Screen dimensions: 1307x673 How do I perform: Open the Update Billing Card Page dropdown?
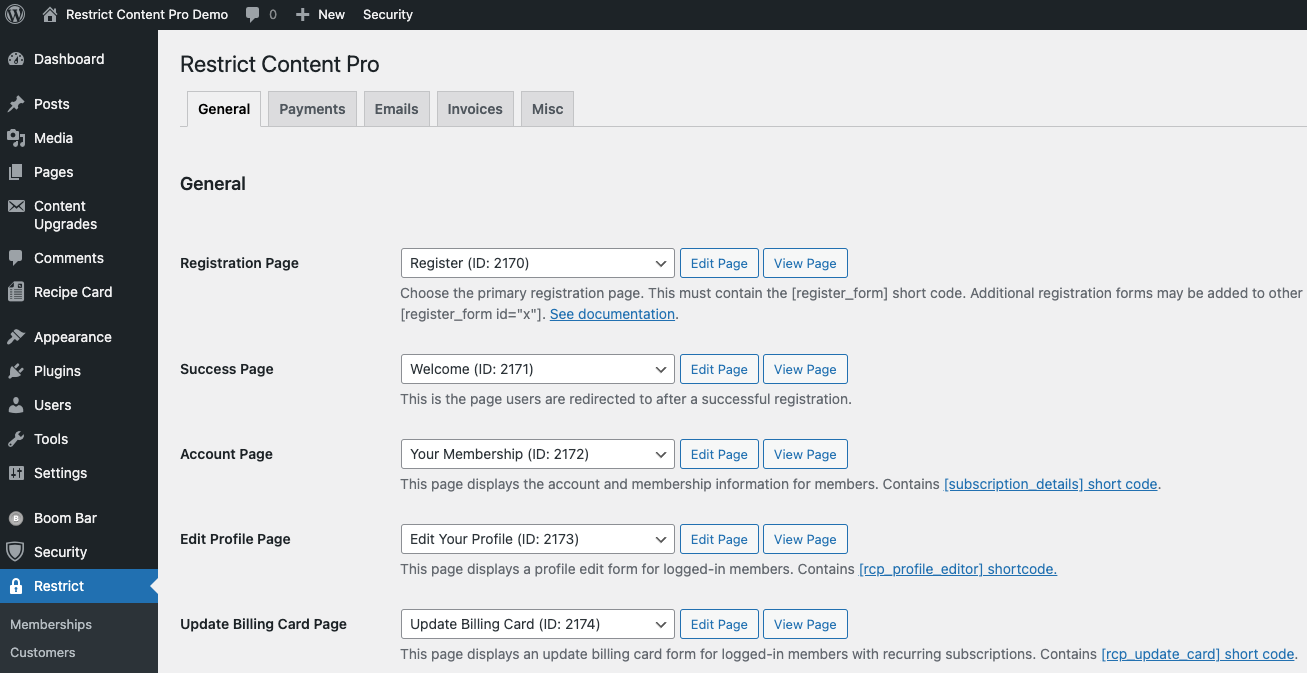pos(537,624)
